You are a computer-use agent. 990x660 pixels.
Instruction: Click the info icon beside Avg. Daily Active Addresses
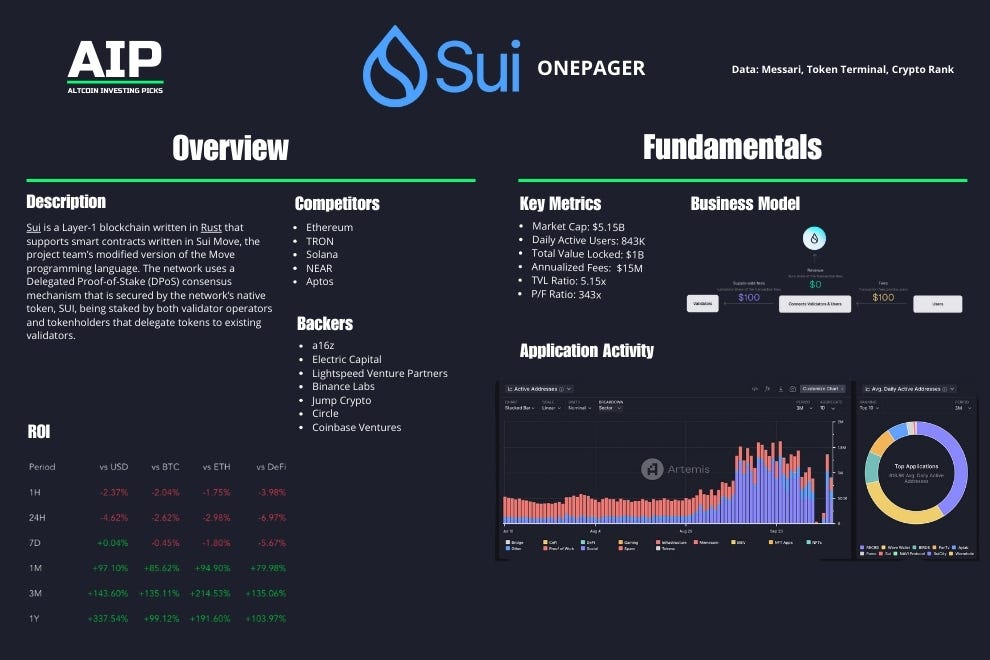pyautogui.click(x=945, y=389)
